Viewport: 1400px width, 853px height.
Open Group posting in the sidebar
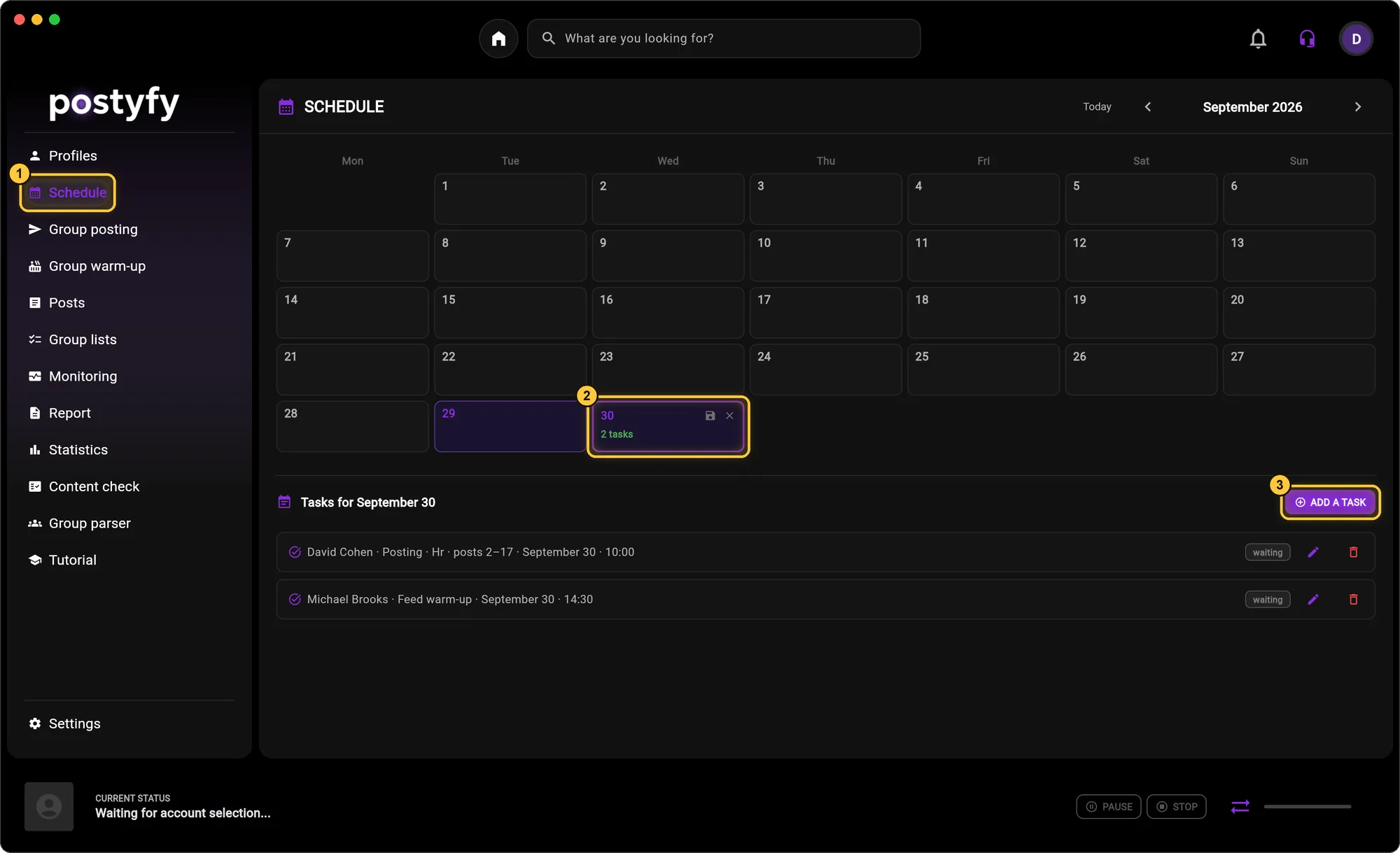(83, 230)
